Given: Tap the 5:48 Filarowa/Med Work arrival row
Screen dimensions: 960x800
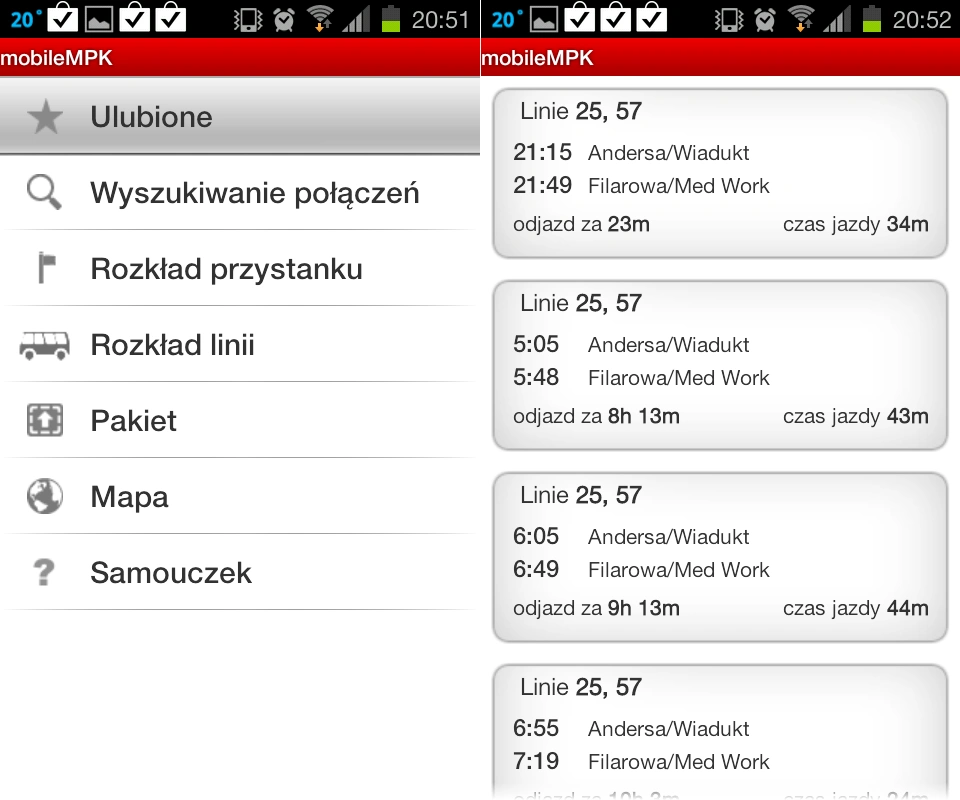Looking at the screenshot, I should (x=641, y=378).
